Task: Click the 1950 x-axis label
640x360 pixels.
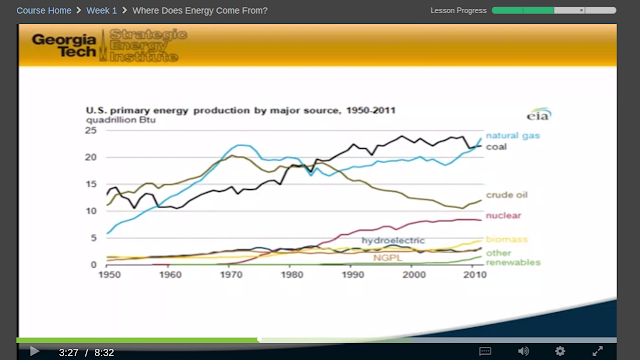Action: (109, 275)
